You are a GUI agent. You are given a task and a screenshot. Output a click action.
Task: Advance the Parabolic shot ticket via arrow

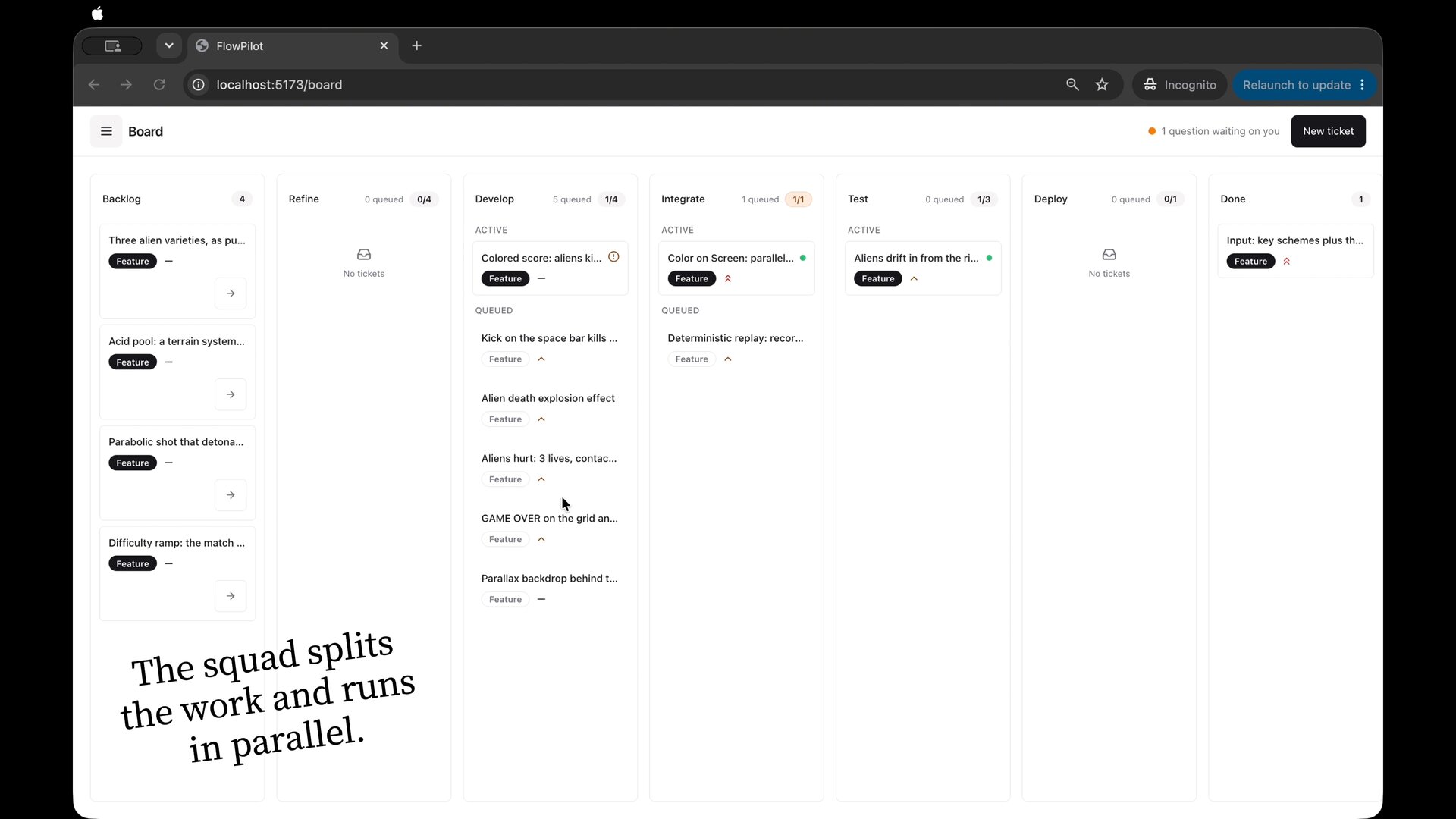(x=231, y=495)
